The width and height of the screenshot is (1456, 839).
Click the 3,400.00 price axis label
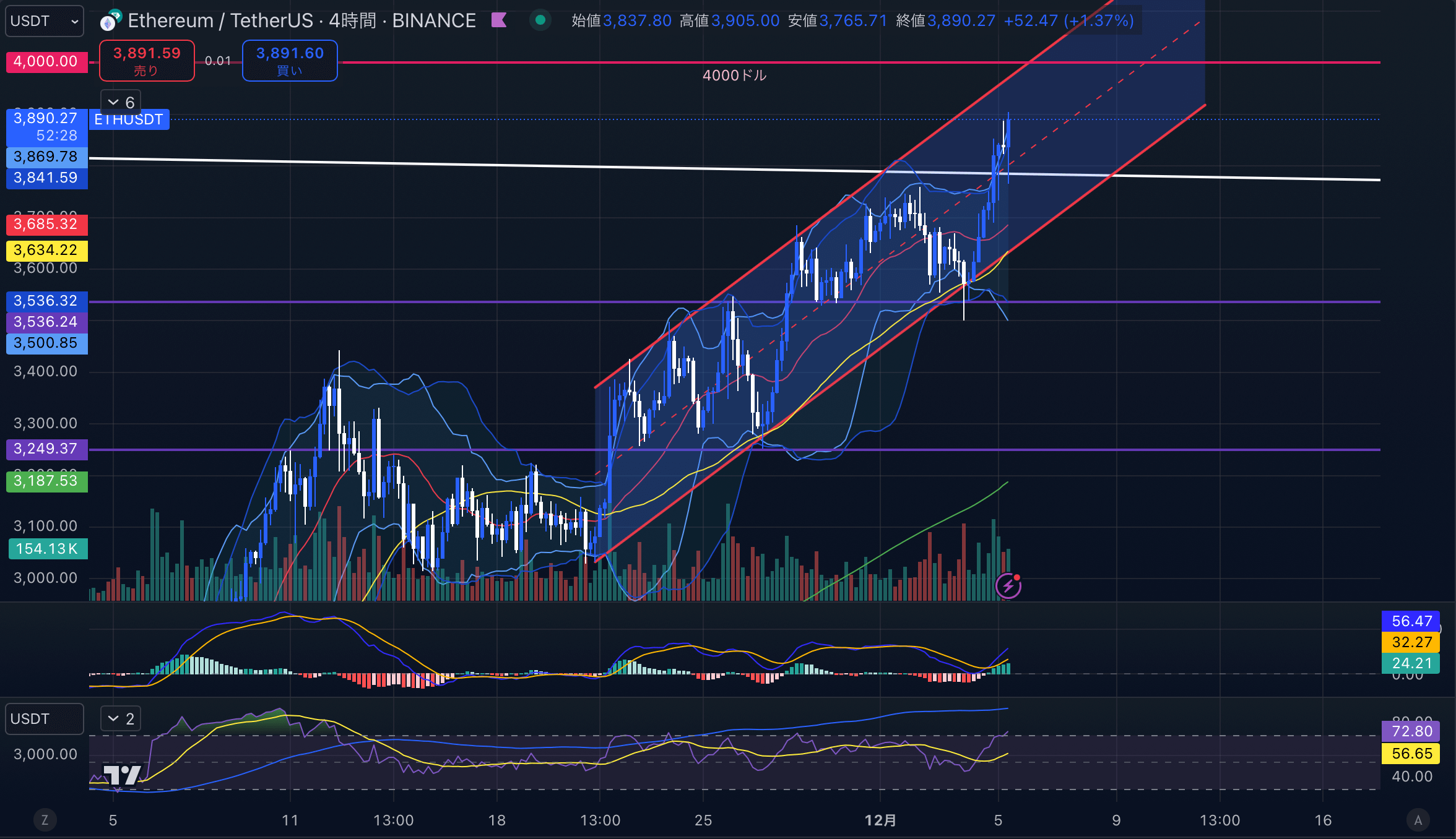[46, 371]
